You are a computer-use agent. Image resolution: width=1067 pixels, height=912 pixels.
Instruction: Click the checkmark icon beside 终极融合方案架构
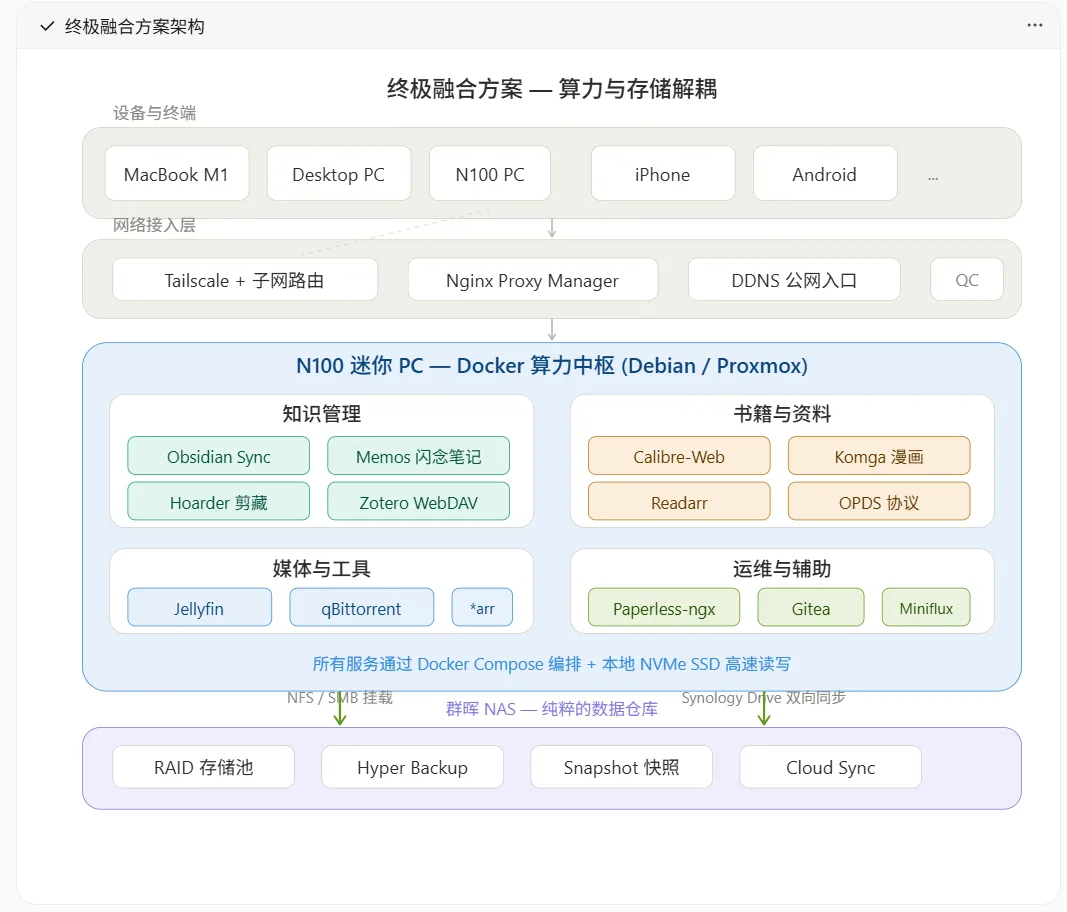[47, 27]
